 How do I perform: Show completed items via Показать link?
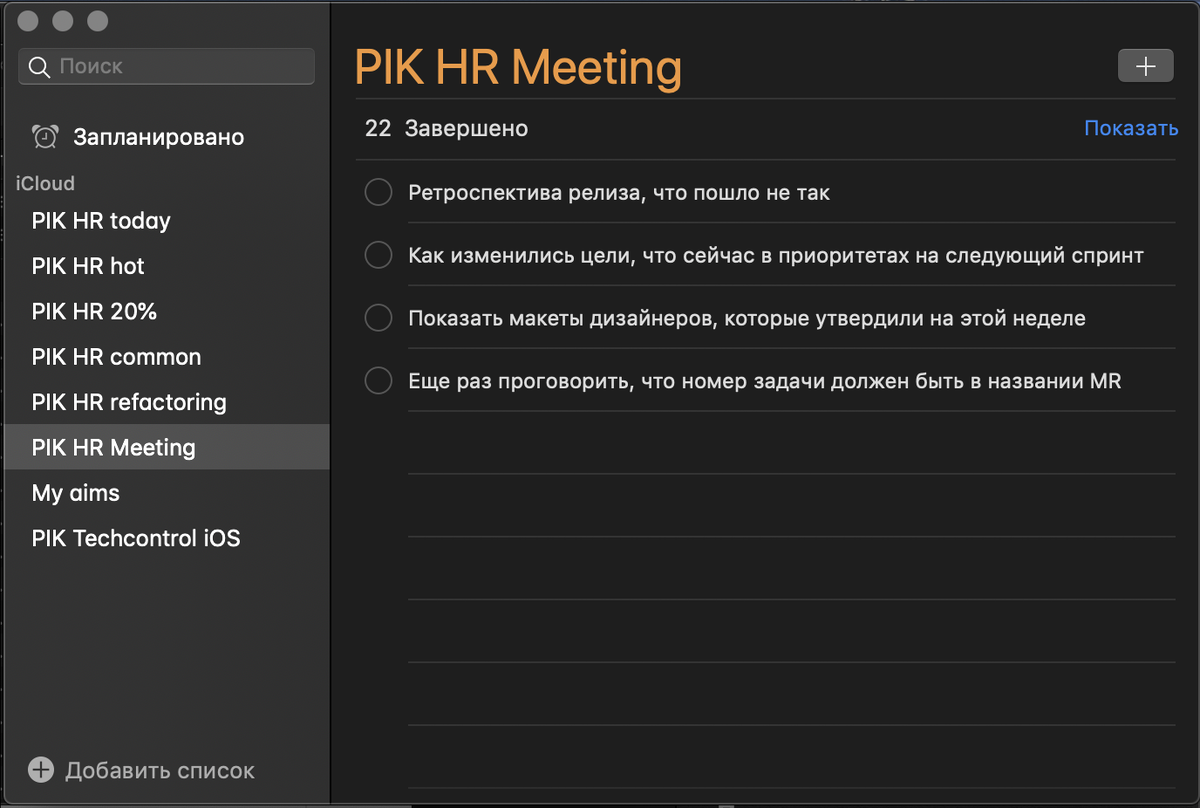[x=1131, y=129]
